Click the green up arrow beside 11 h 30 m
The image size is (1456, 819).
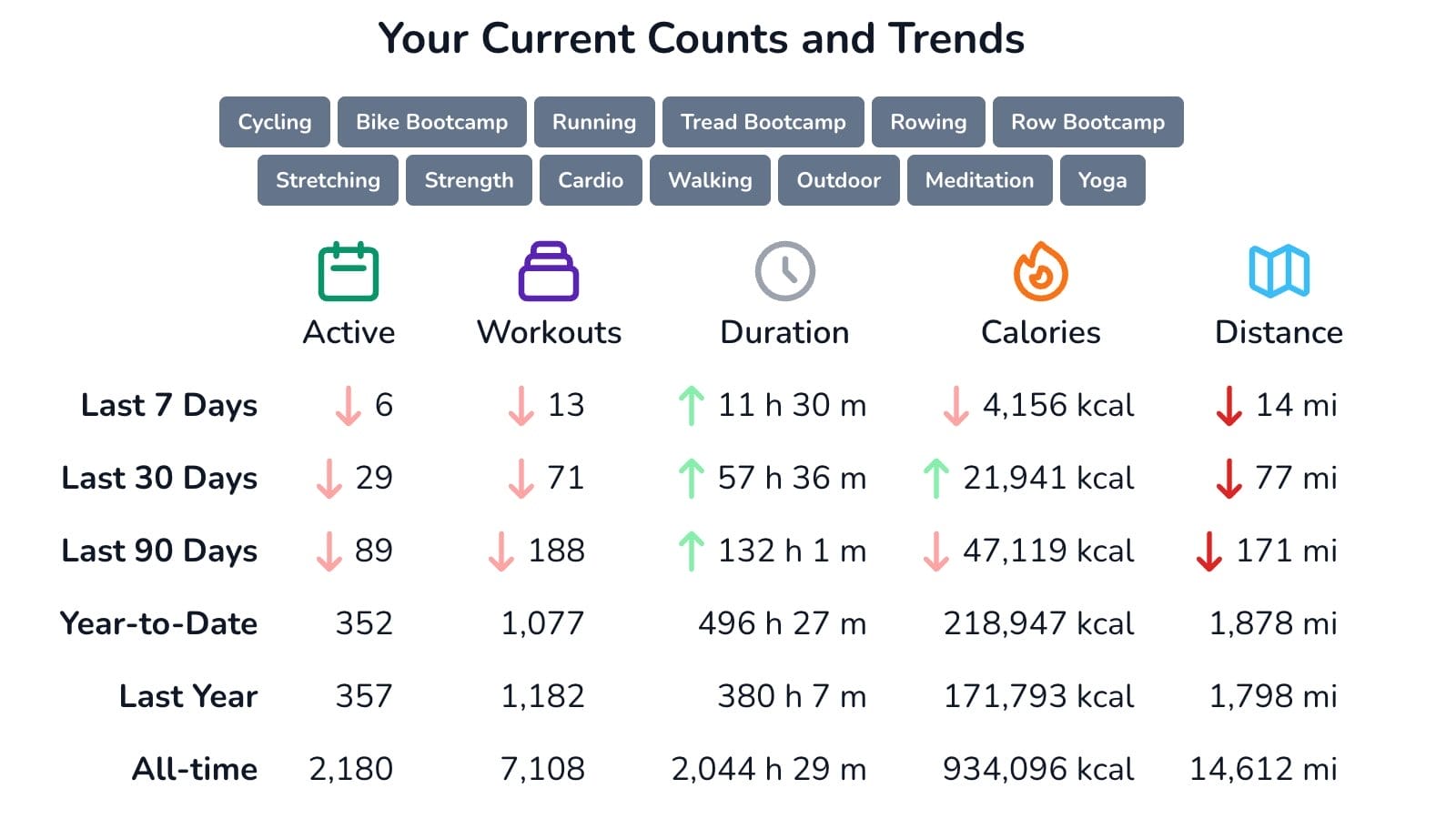tap(692, 405)
